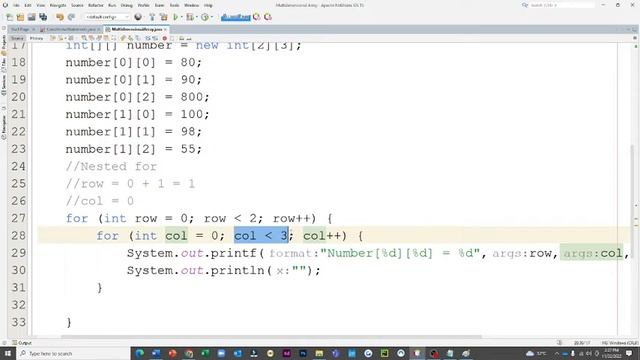Viewport: 640px width, 360px height.
Task: Click the Open Project toolbar icon
Action: point(31,17)
